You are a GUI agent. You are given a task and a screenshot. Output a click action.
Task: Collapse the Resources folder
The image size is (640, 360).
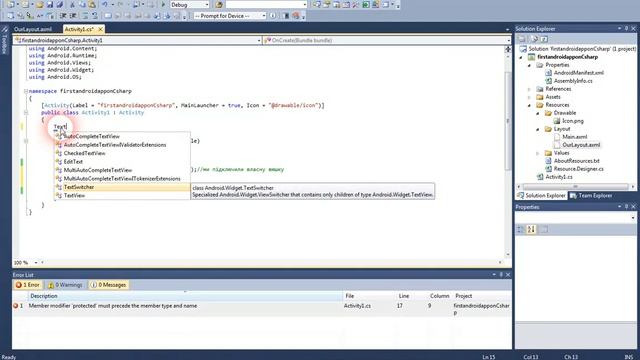(529, 105)
